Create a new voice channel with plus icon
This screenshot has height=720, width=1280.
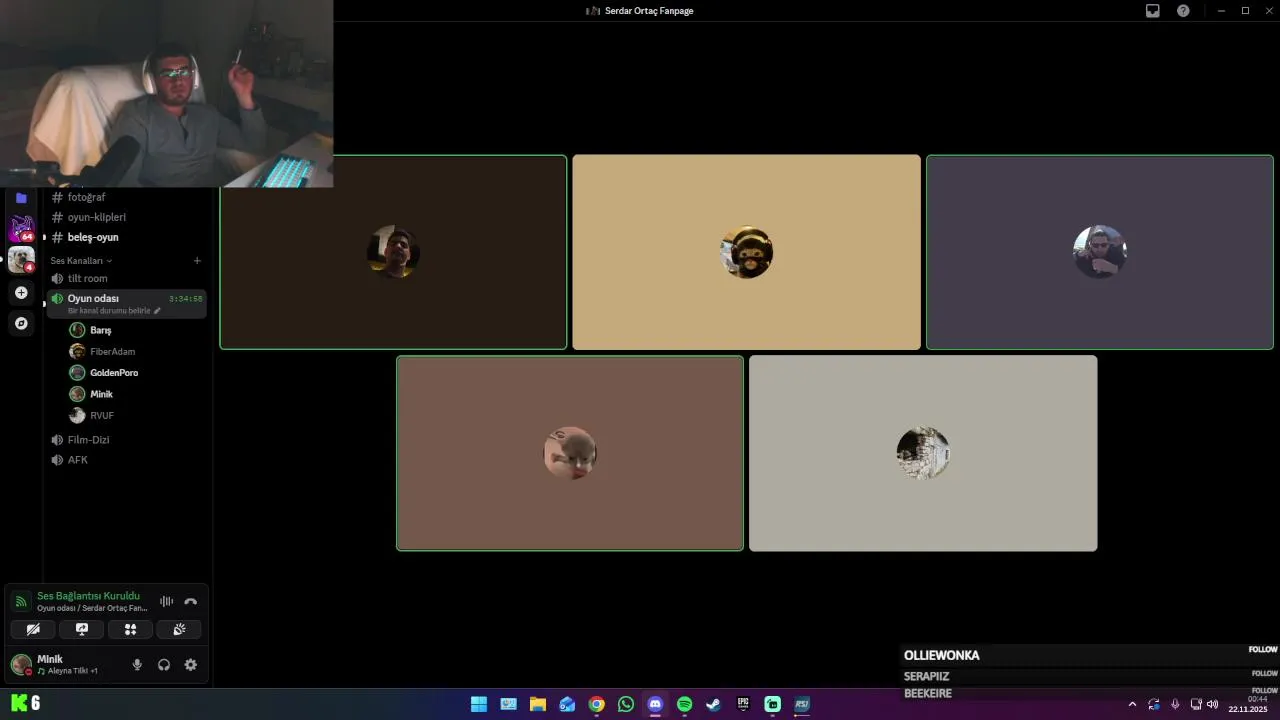pyautogui.click(x=197, y=260)
